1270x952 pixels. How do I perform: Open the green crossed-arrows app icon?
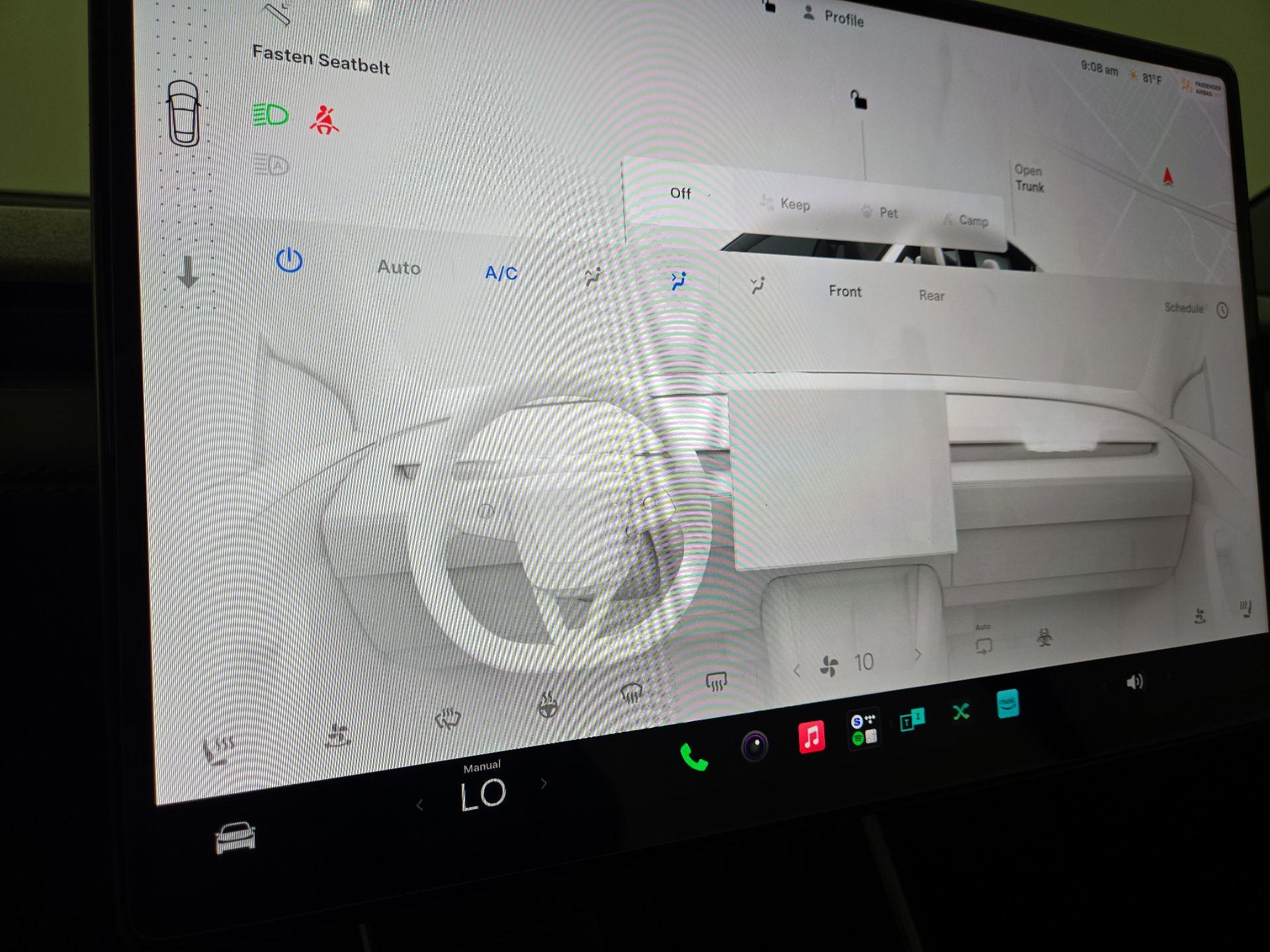(961, 711)
